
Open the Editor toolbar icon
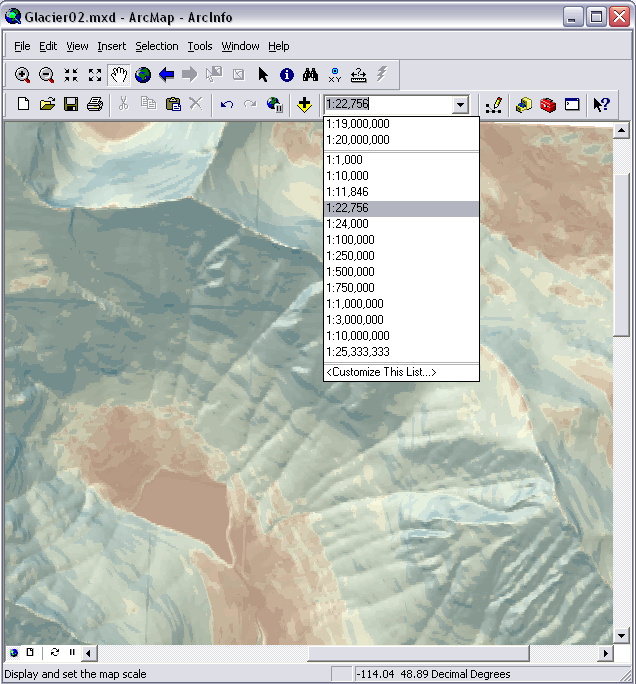click(494, 105)
